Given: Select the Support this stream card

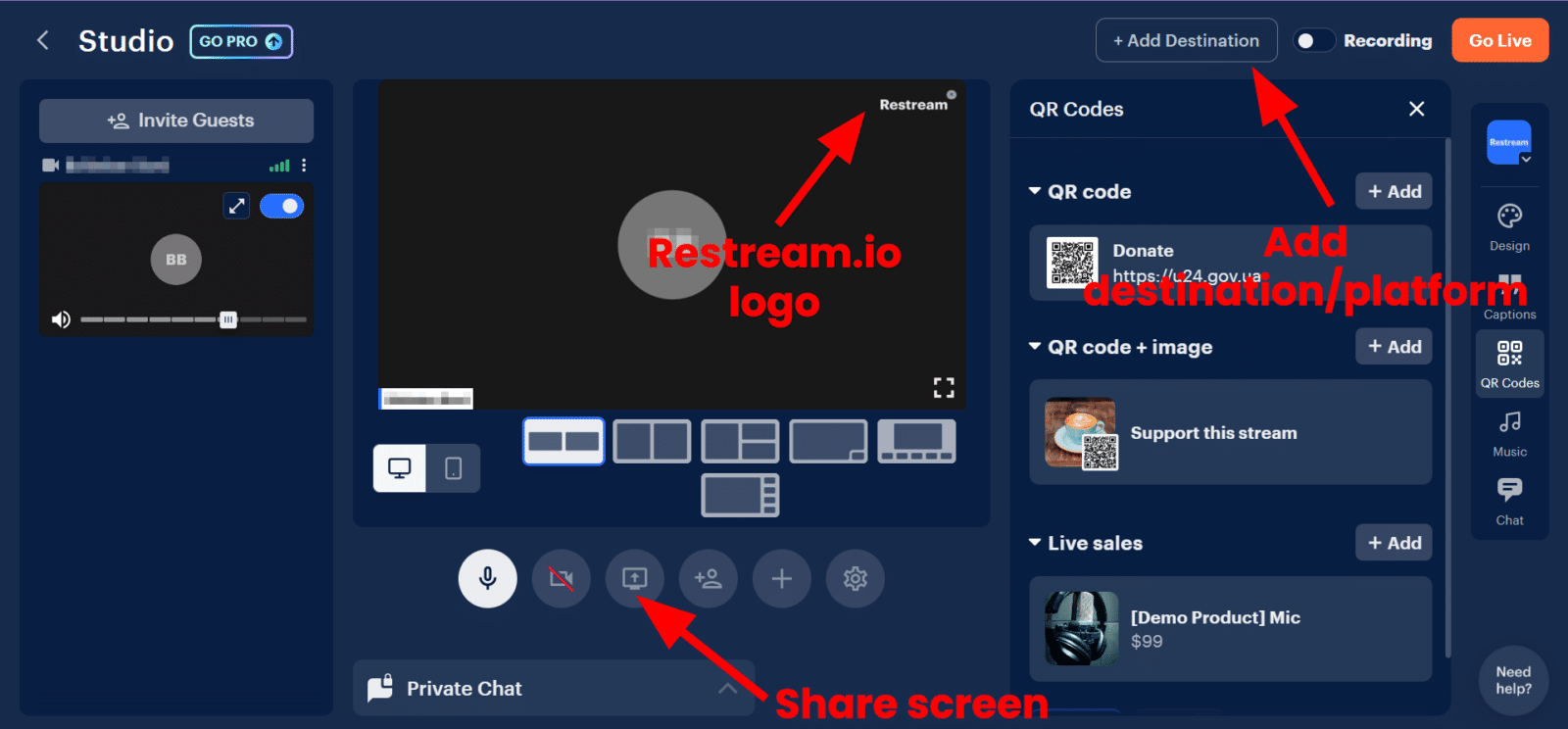Looking at the screenshot, I should pos(1230,432).
